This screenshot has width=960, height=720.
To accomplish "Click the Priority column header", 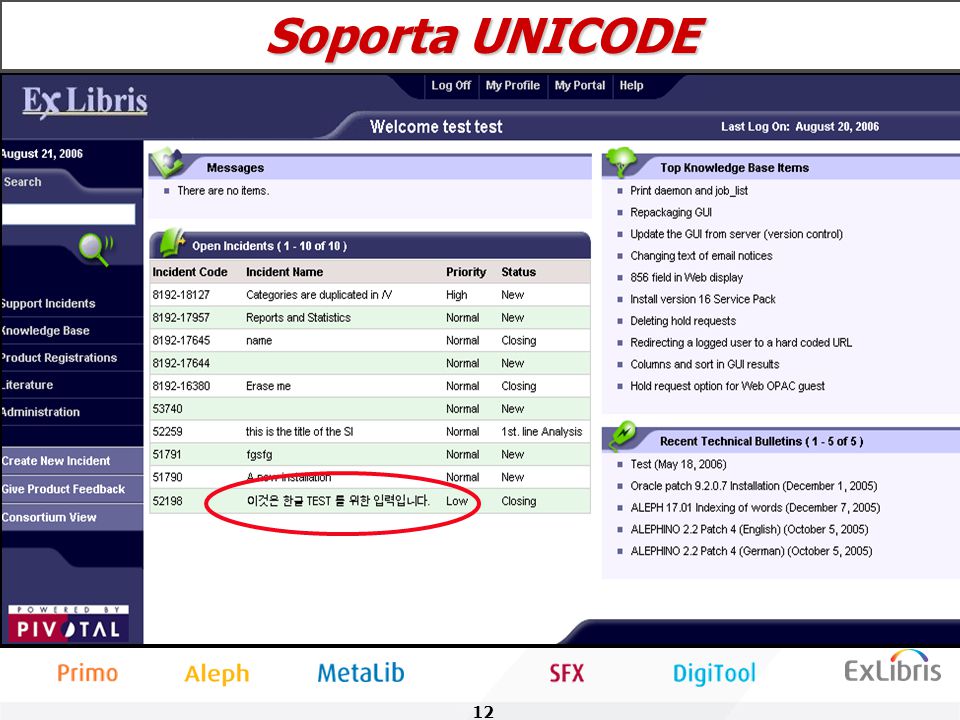I will pos(466,272).
